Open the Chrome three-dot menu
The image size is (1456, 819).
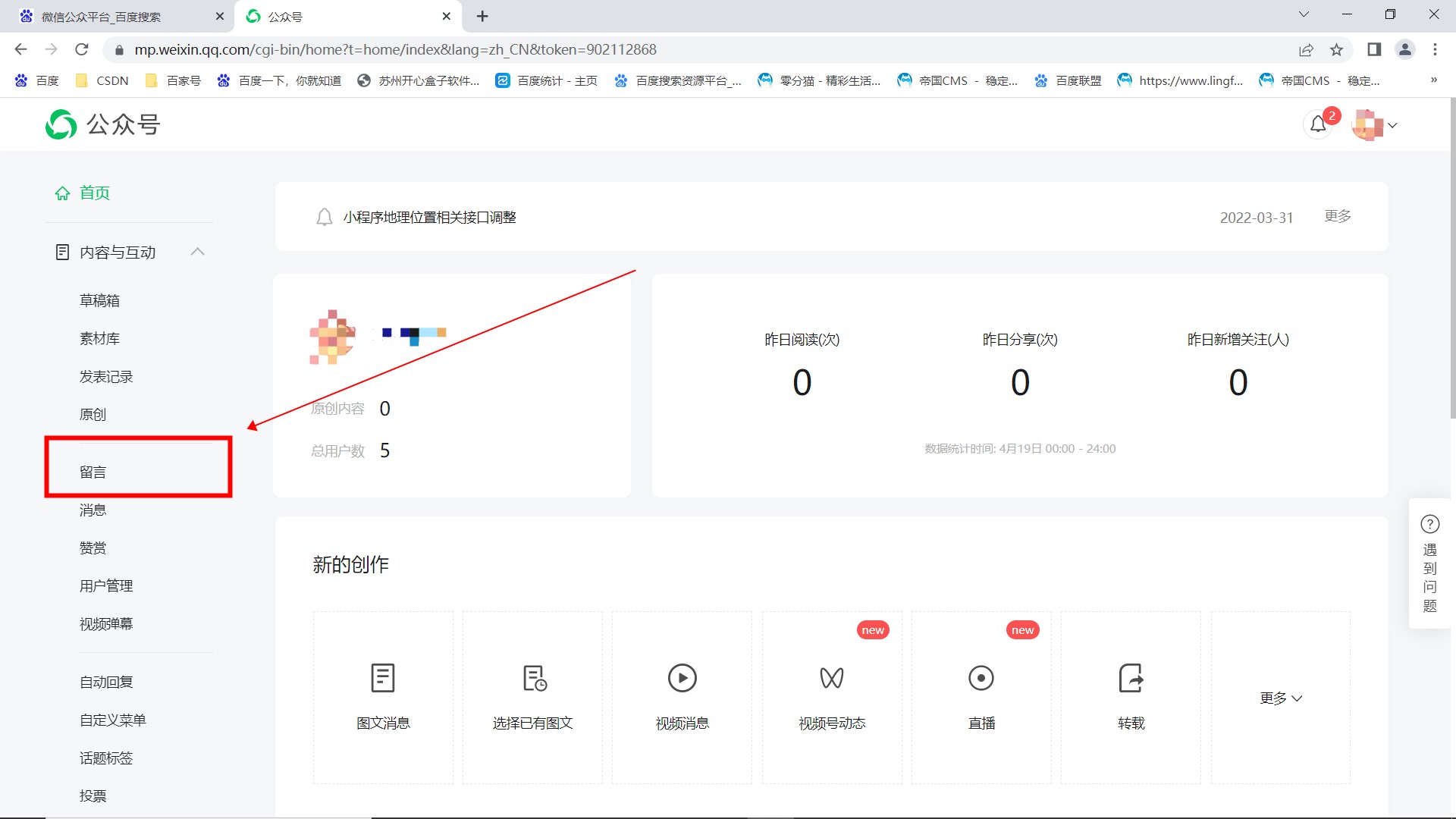click(x=1435, y=49)
